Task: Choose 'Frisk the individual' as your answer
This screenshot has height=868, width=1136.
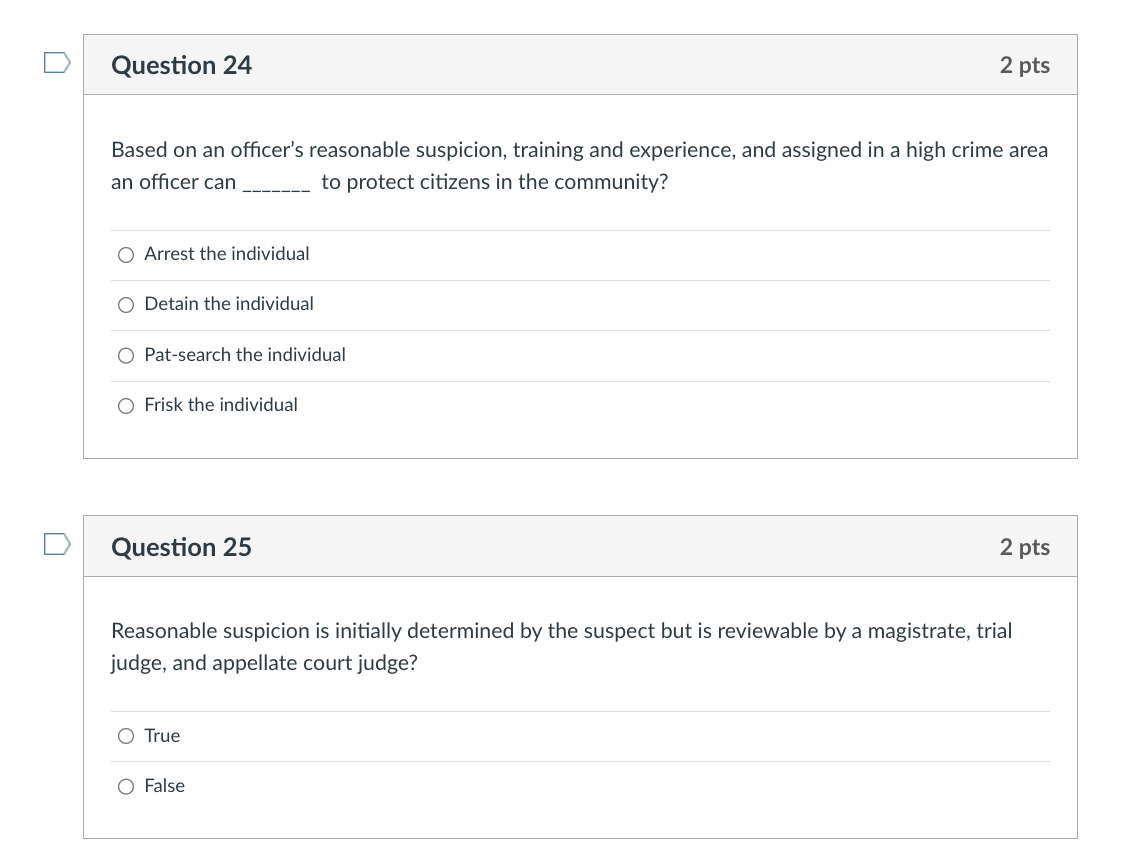Action: [126, 405]
